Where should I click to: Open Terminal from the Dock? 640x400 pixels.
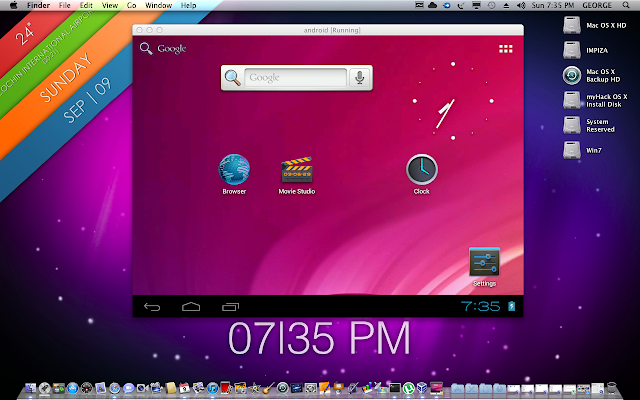395,388
